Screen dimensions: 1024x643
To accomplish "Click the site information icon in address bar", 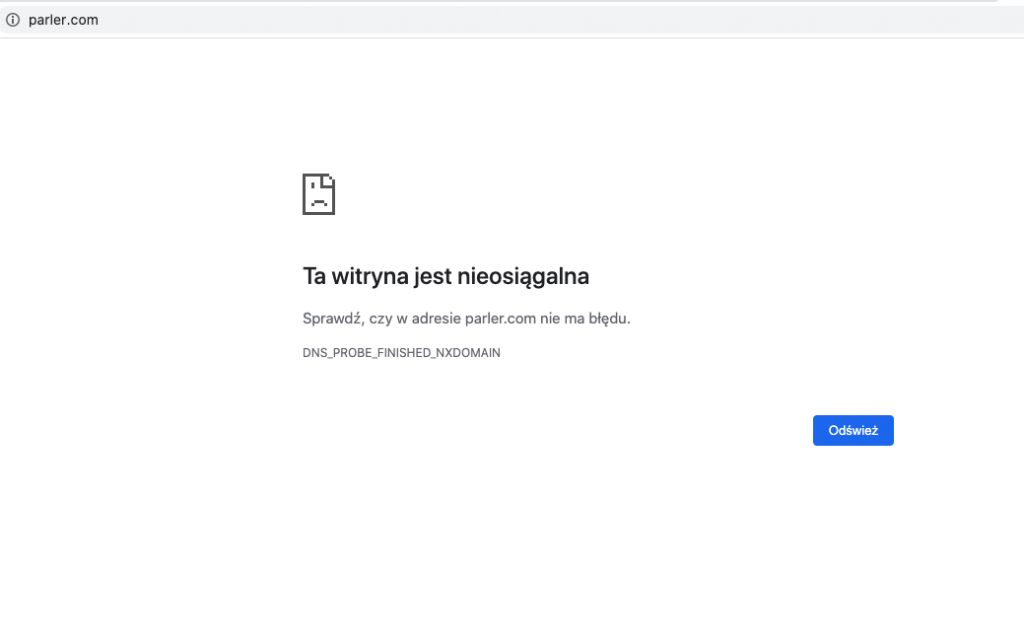I will coord(13,20).
